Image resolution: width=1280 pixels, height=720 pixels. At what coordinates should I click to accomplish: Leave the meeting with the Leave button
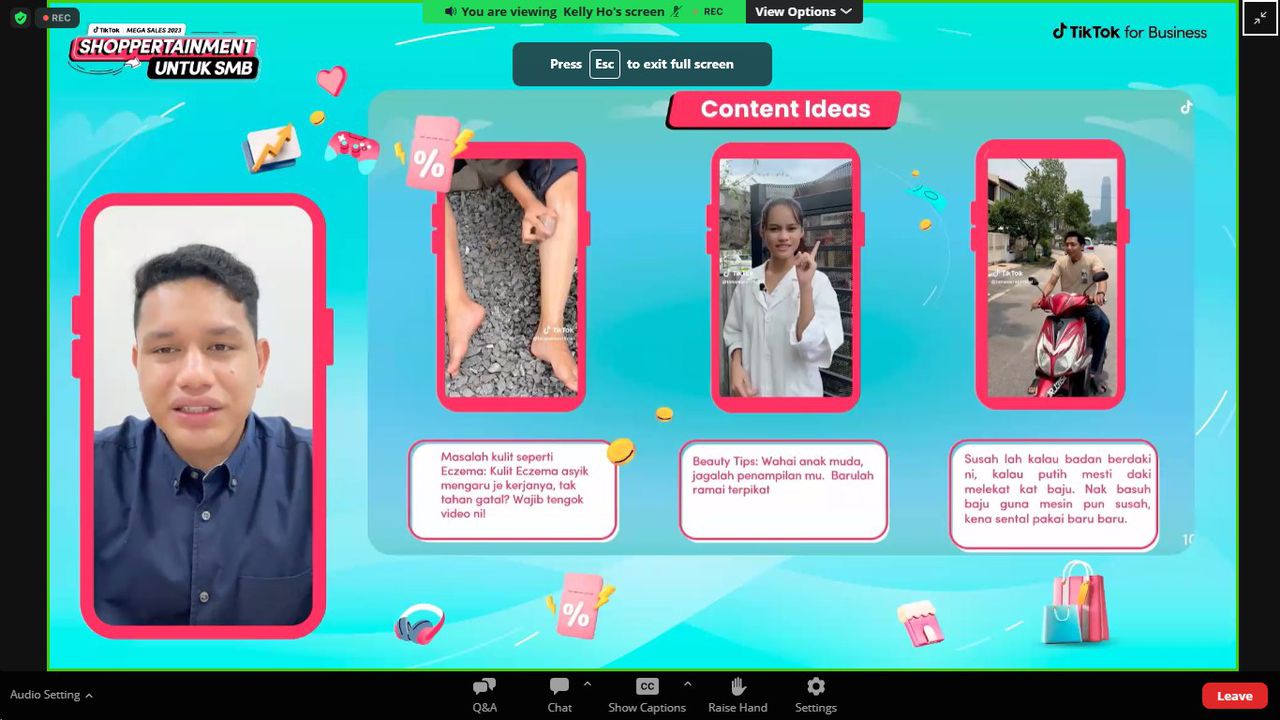coord(1234,696)
